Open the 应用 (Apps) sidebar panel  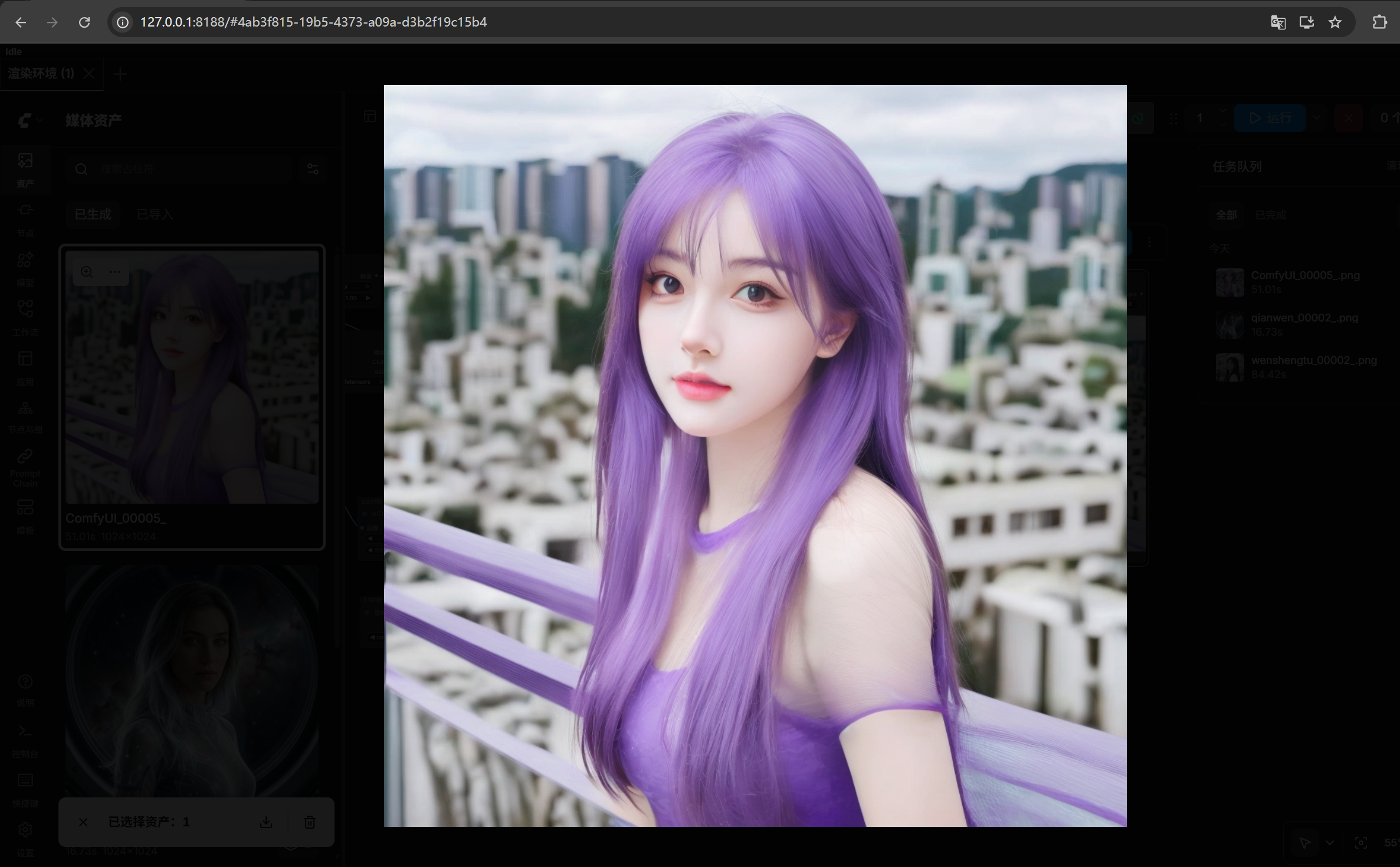[x=25, y=368]
